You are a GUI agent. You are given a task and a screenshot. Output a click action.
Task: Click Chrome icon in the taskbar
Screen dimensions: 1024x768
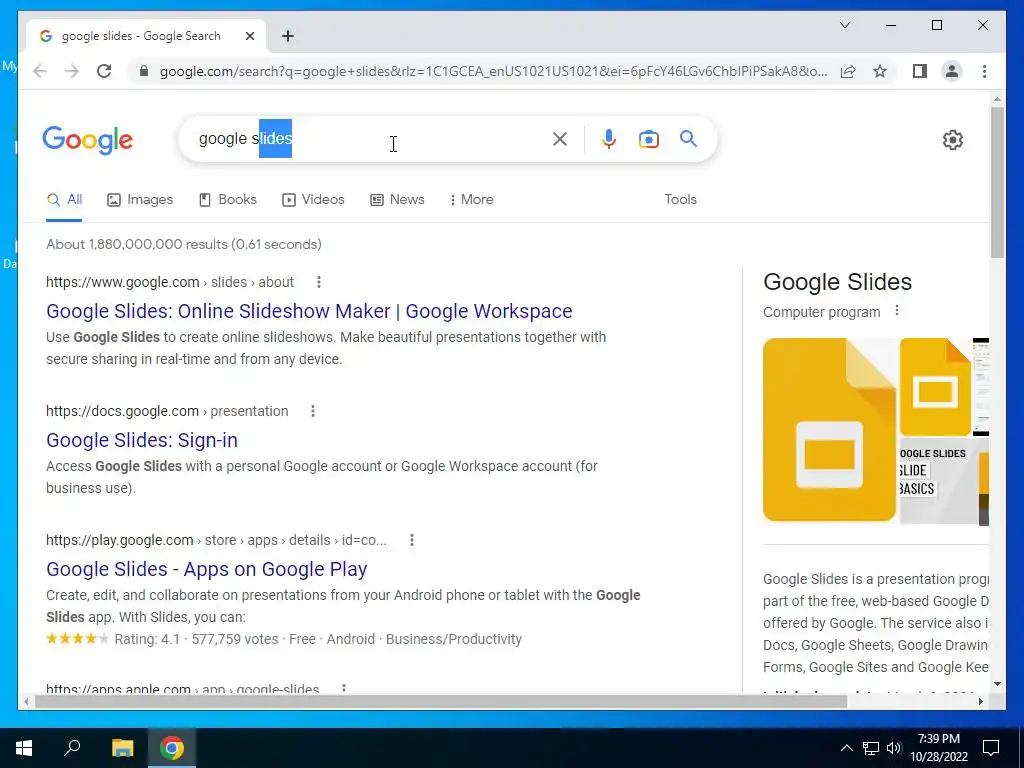[172, 748]
